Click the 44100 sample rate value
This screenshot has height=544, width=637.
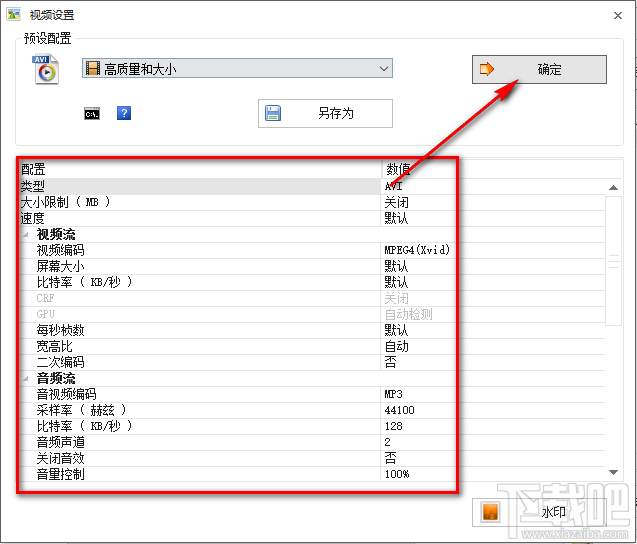[399, 410]
